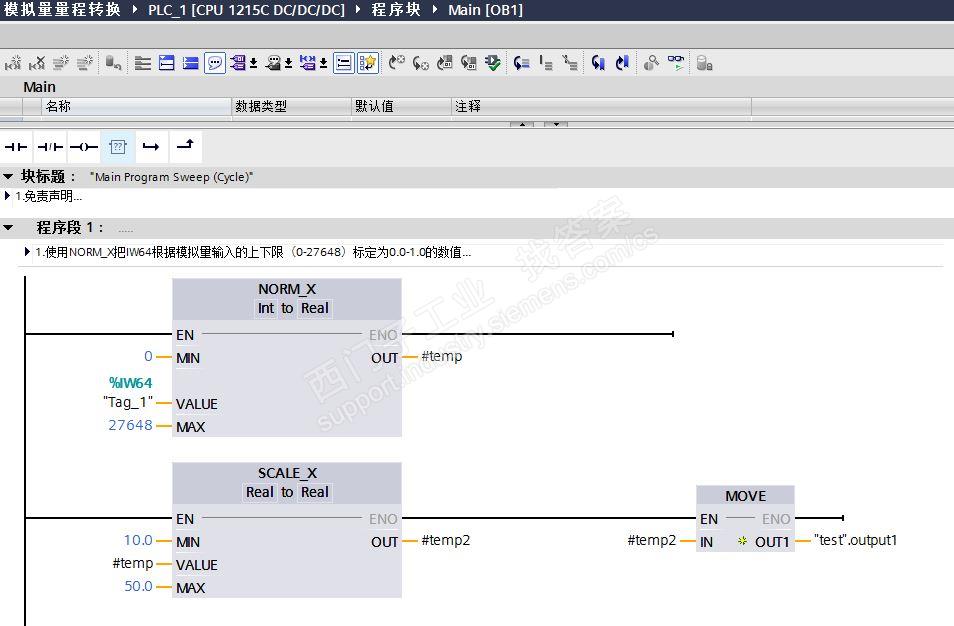Open all networks toolbar icon
954x626 pixels.
(167, 63)
